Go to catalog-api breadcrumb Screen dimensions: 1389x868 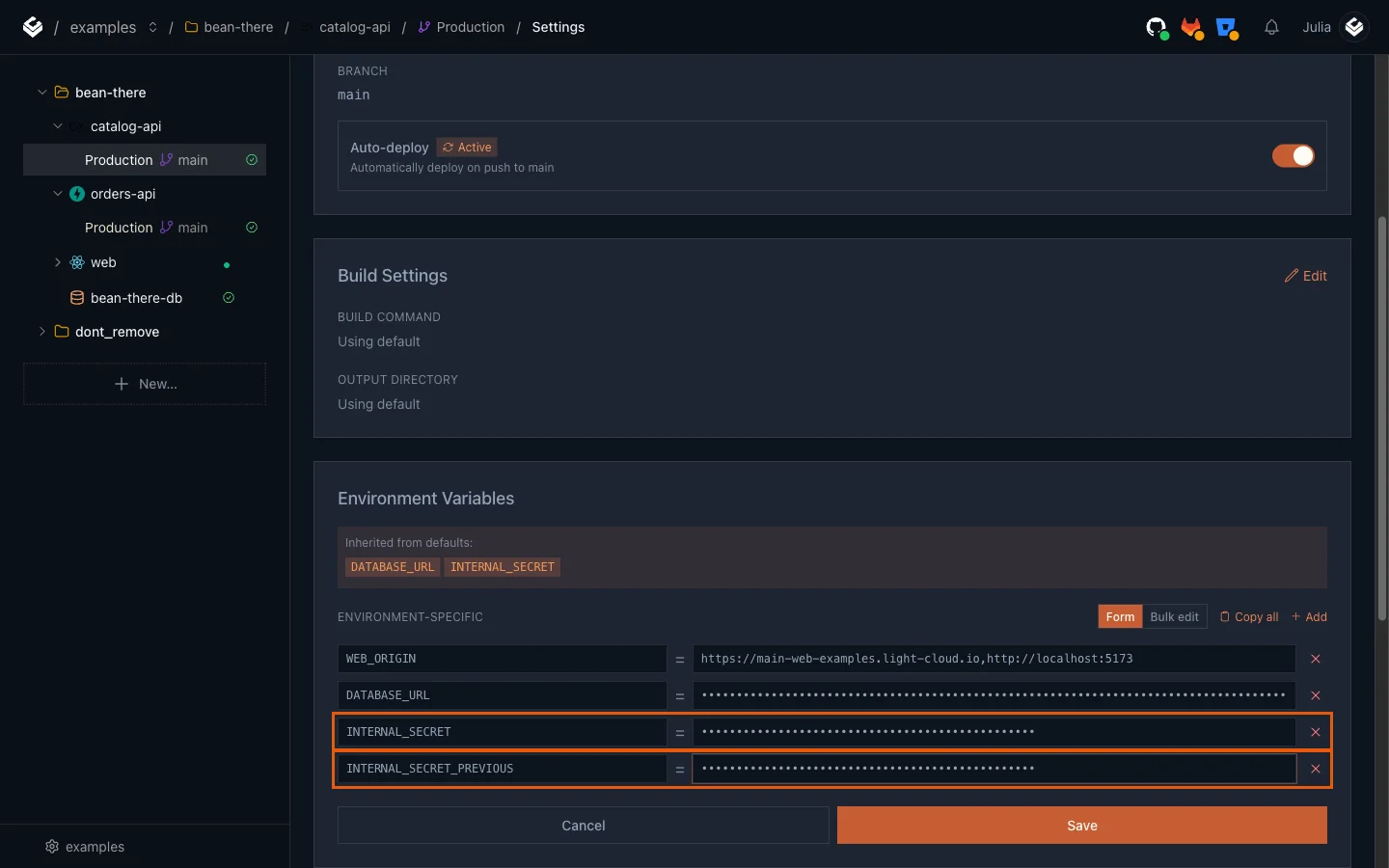click(354, 27)
